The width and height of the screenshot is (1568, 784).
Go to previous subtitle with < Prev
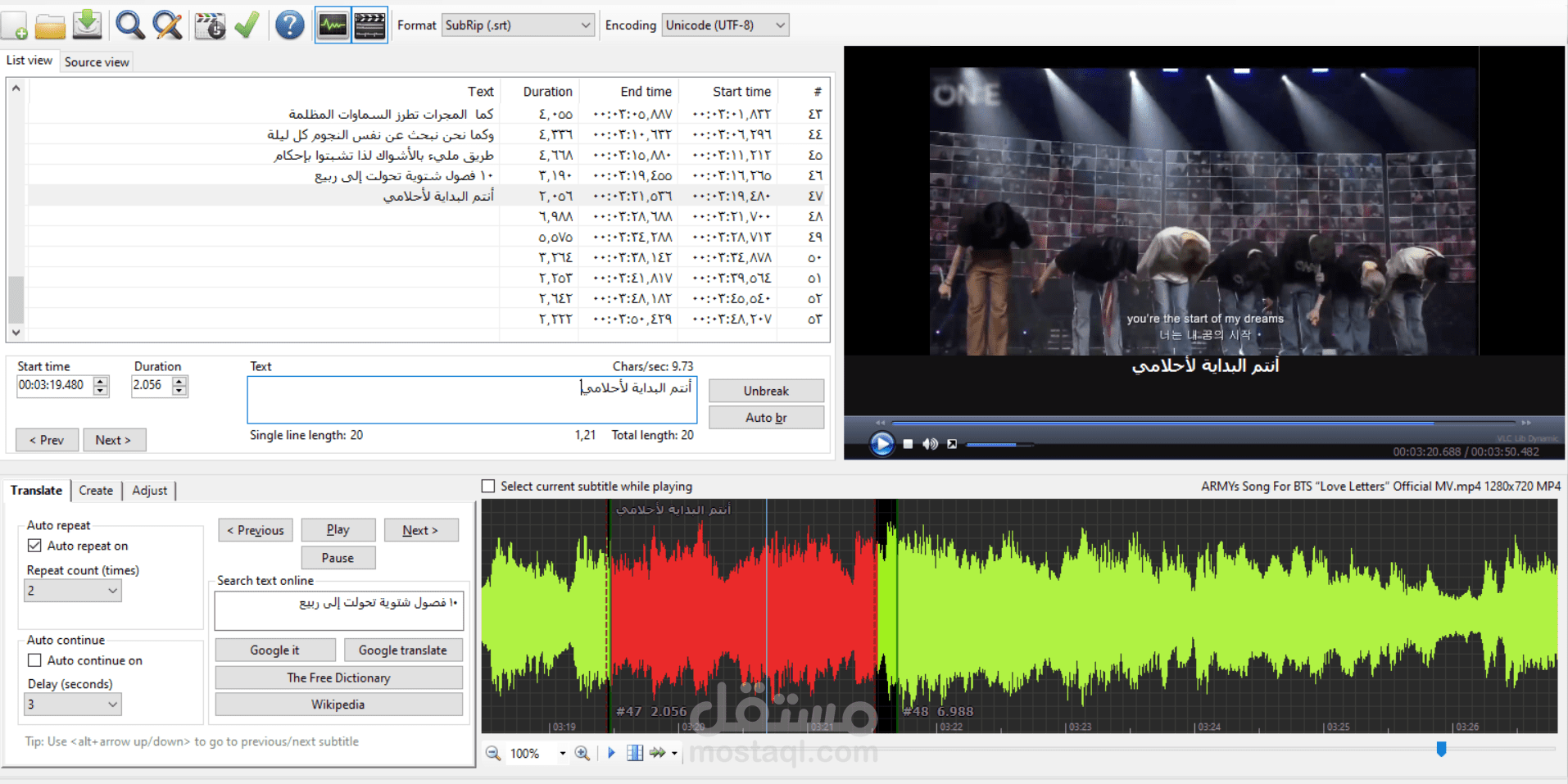[x=48, y=440]
